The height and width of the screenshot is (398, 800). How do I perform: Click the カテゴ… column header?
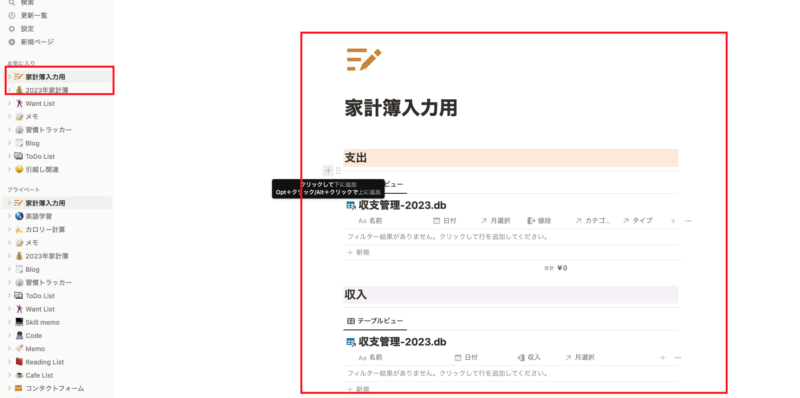coord(593,221)
